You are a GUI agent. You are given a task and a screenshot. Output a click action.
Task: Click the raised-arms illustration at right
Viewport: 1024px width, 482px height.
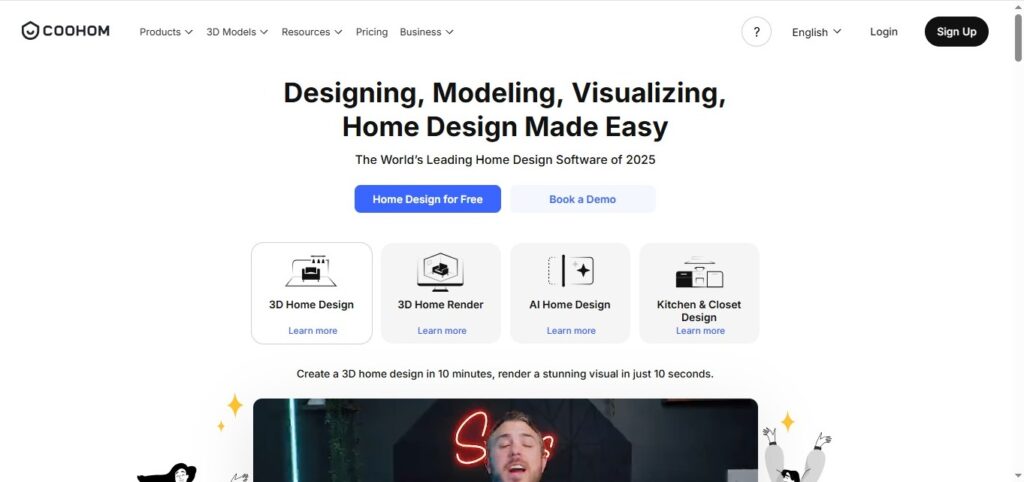point(795,456)
